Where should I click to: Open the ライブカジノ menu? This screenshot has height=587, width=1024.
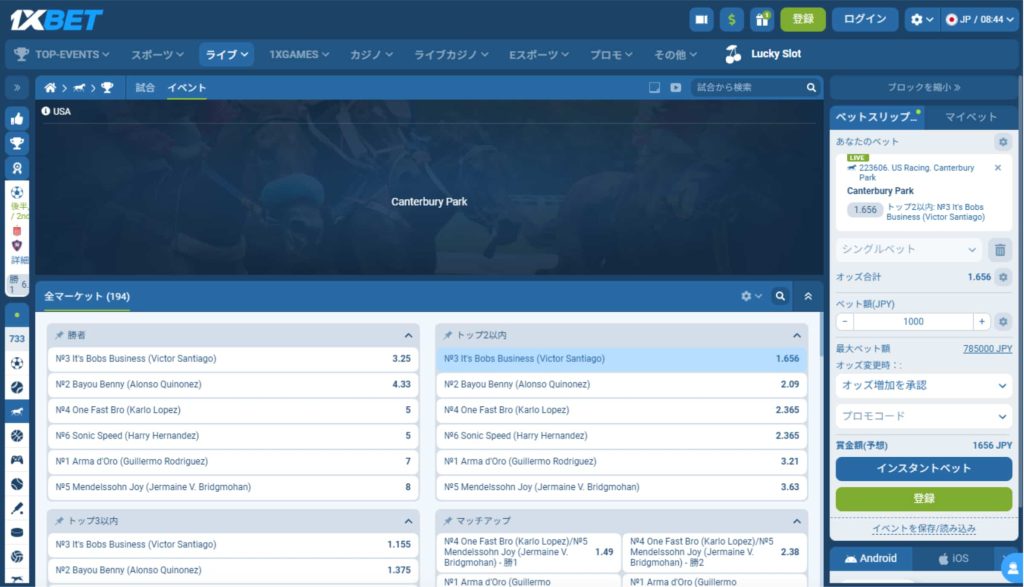pos(451,54)
